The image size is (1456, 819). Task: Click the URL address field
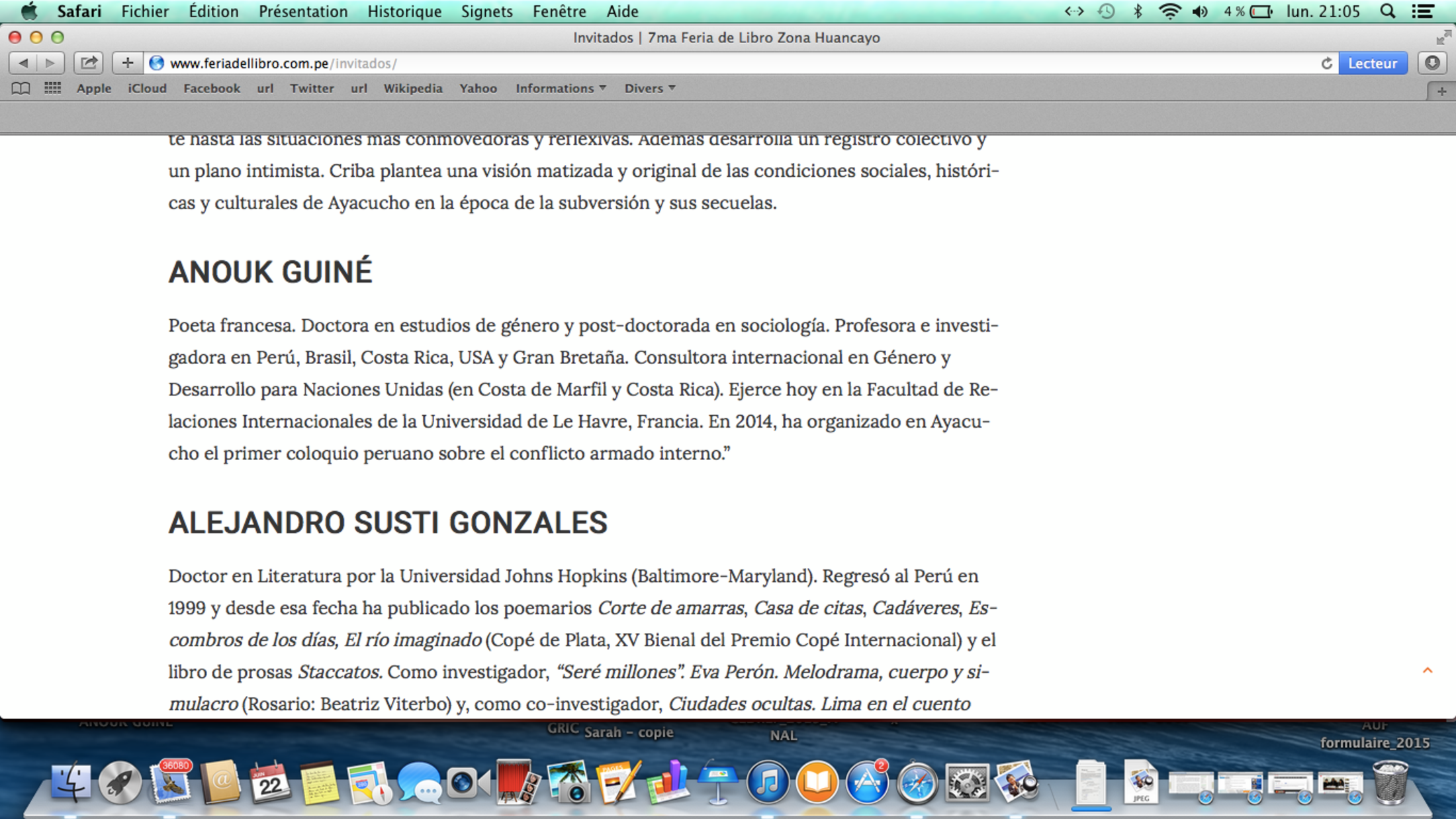coord(728,63)
